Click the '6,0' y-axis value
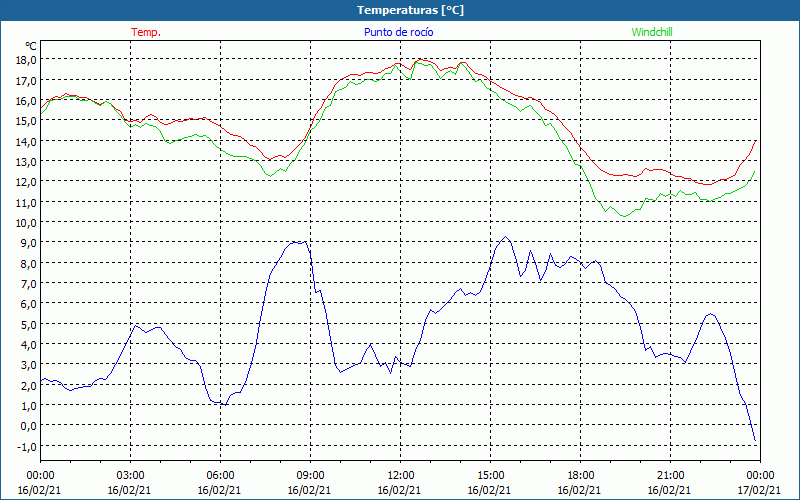This screenshot has width=800, height=500. [x=30, y=304]
